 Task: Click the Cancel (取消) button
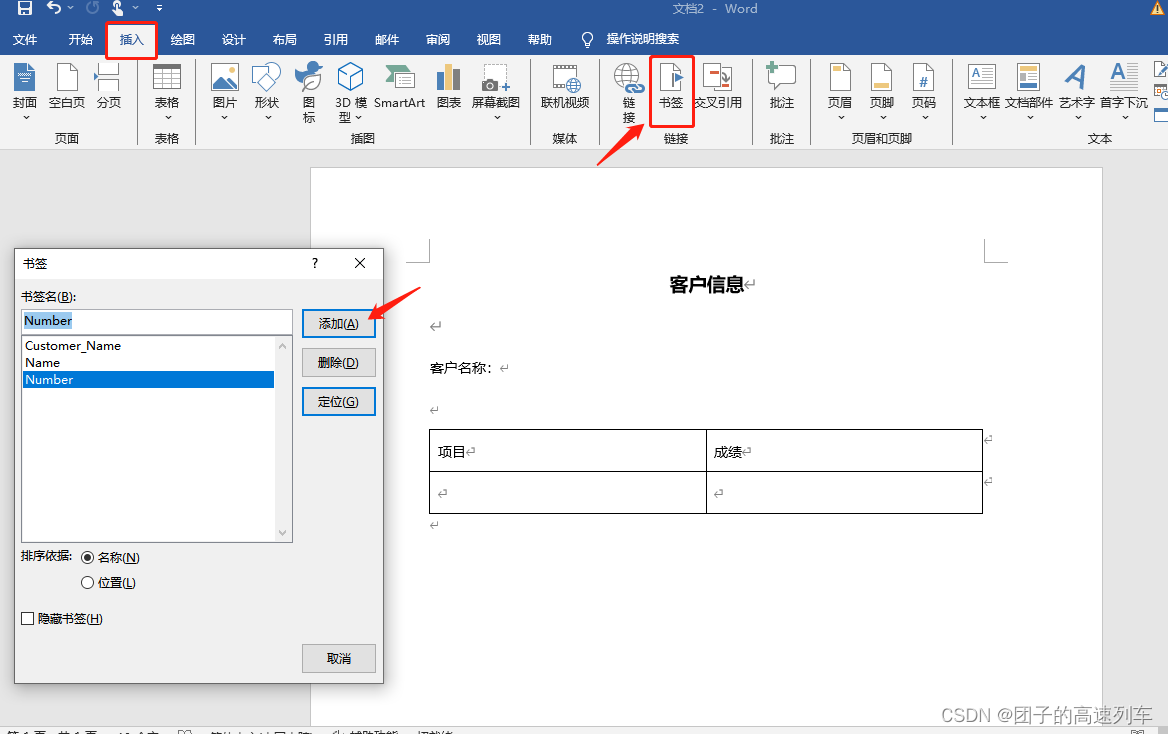(338, 659)
